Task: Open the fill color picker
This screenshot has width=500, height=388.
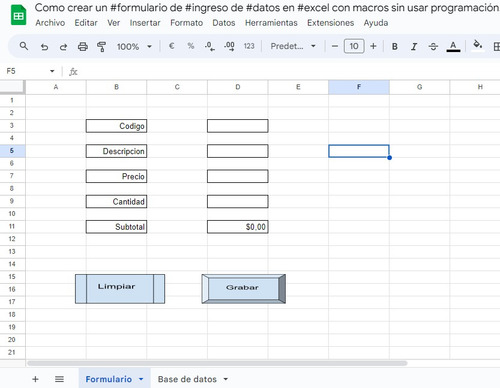Action: [x=478, y=45]
